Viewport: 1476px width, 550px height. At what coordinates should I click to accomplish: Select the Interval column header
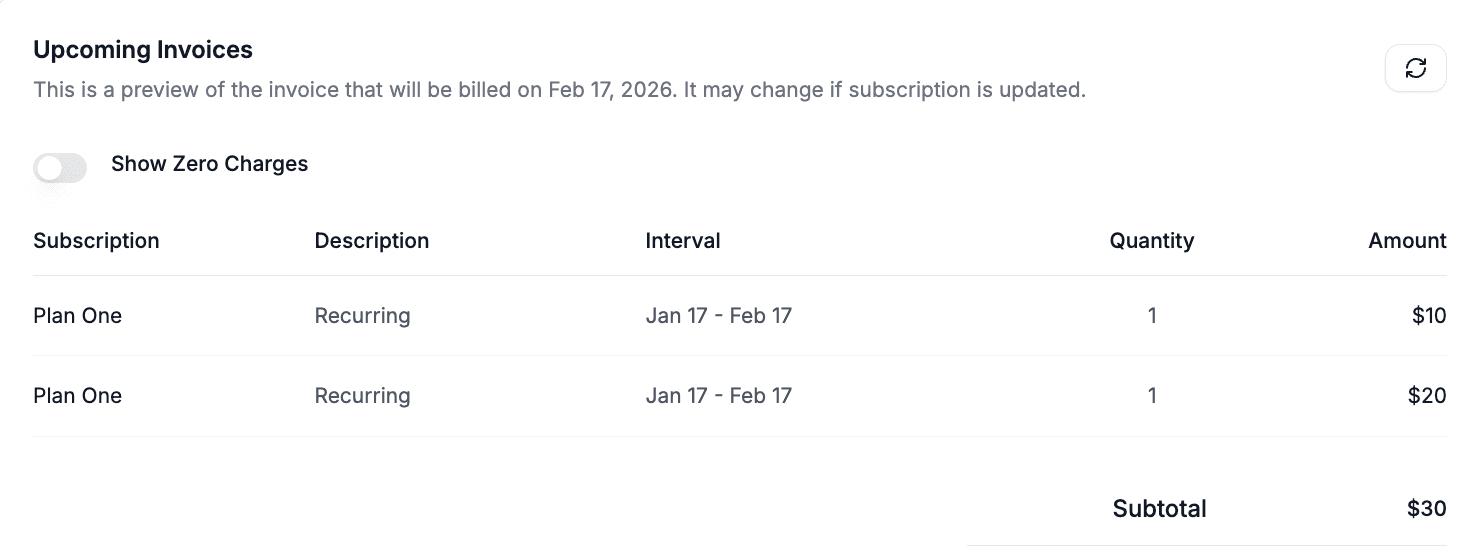(x=683, y=241)
